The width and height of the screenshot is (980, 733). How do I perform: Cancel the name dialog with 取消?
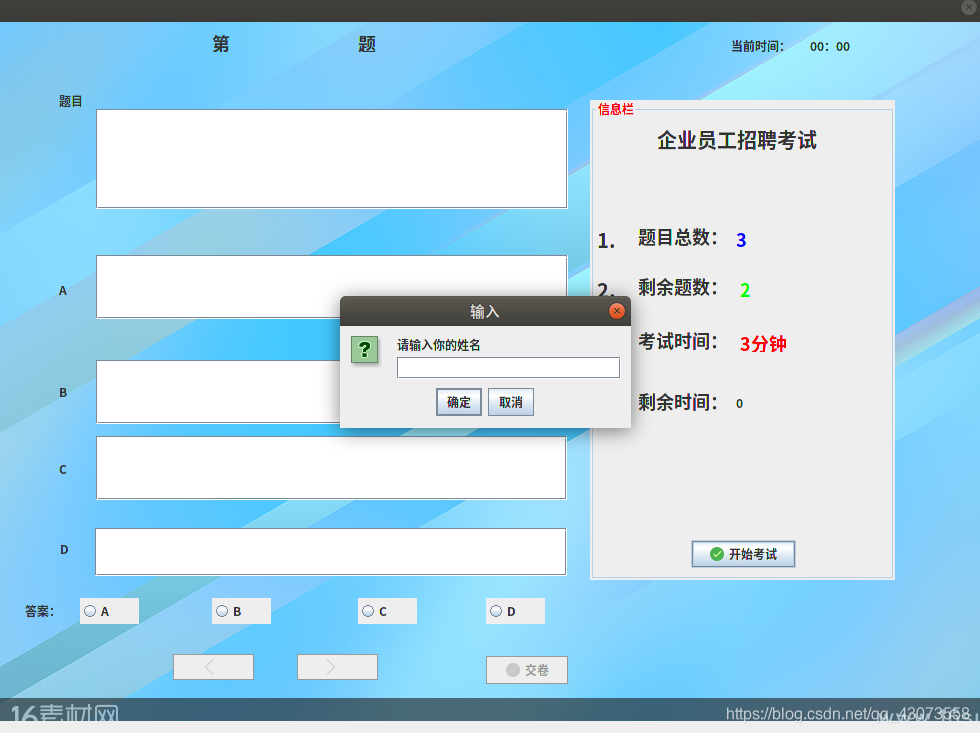coord(511,402)
